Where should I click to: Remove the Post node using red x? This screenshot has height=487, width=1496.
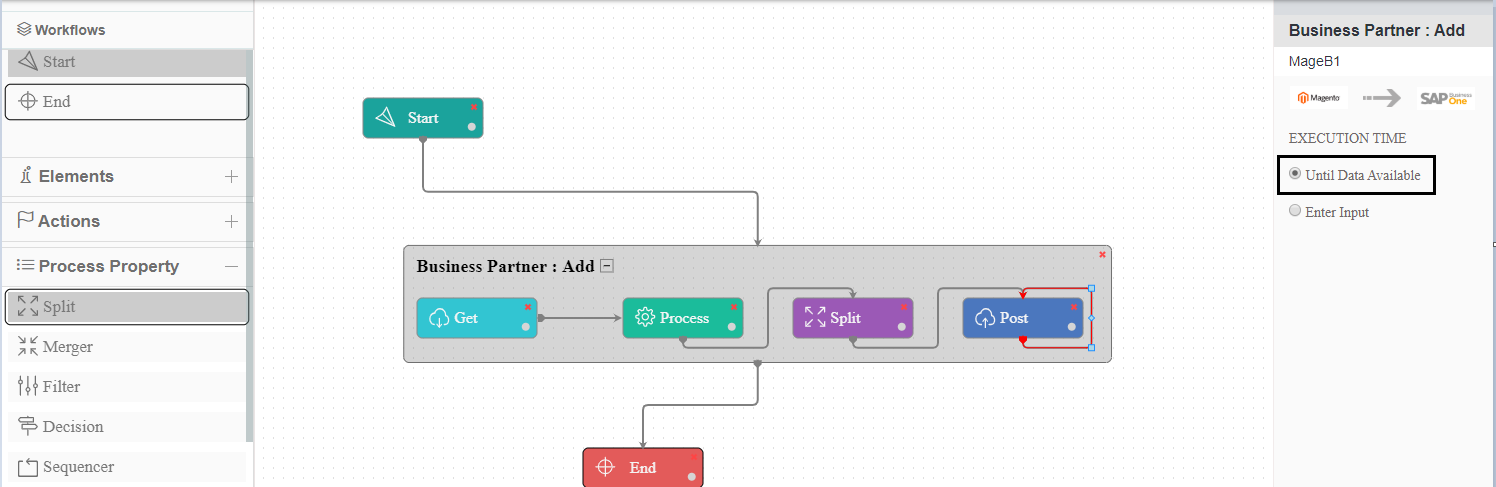(1073, 307)
